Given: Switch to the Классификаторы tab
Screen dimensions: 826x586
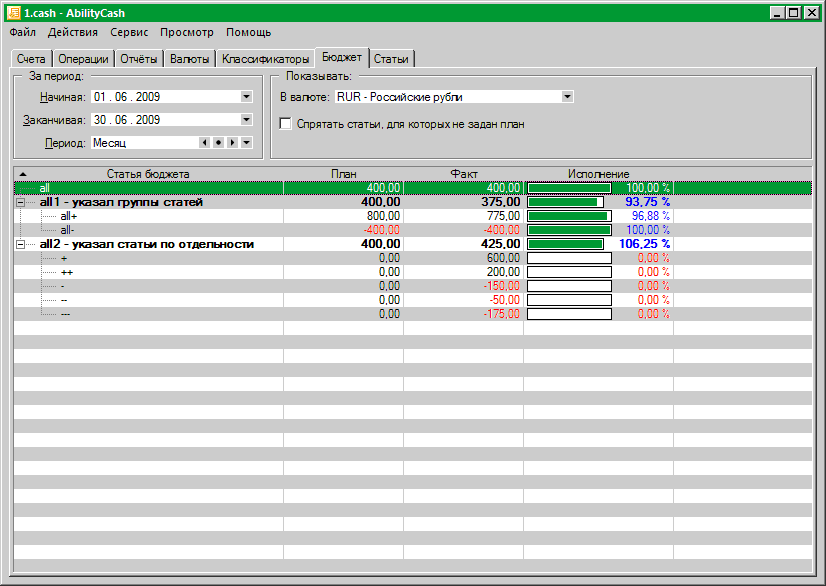Looking at the screenshot, I should tap(265, 59).
